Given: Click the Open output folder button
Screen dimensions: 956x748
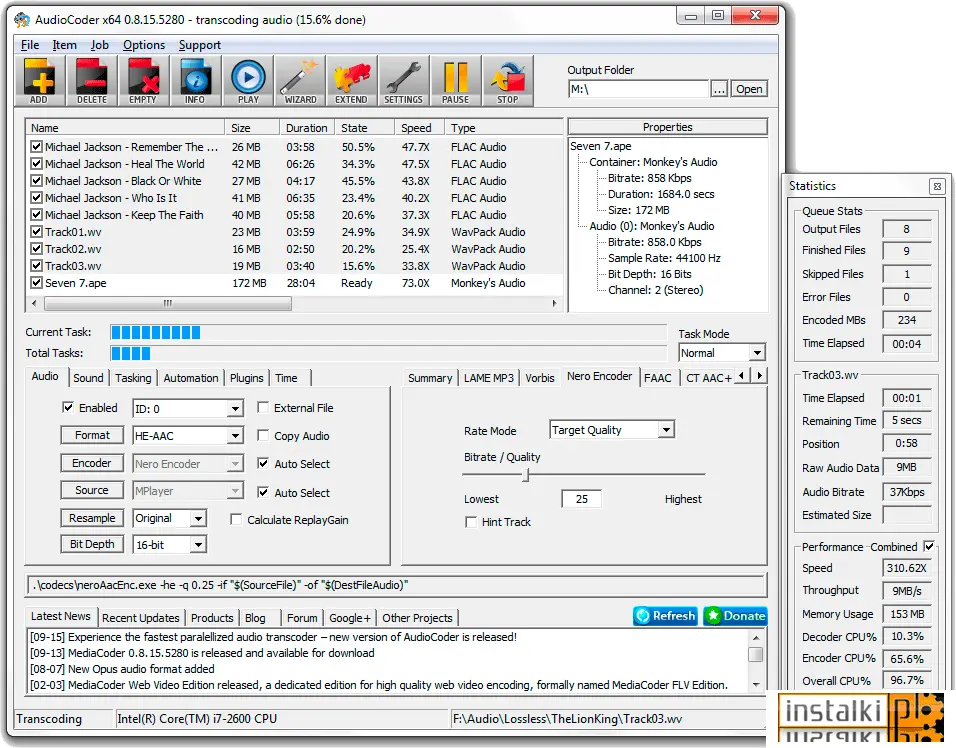Looking at the screenshot, I should (749, 89).
